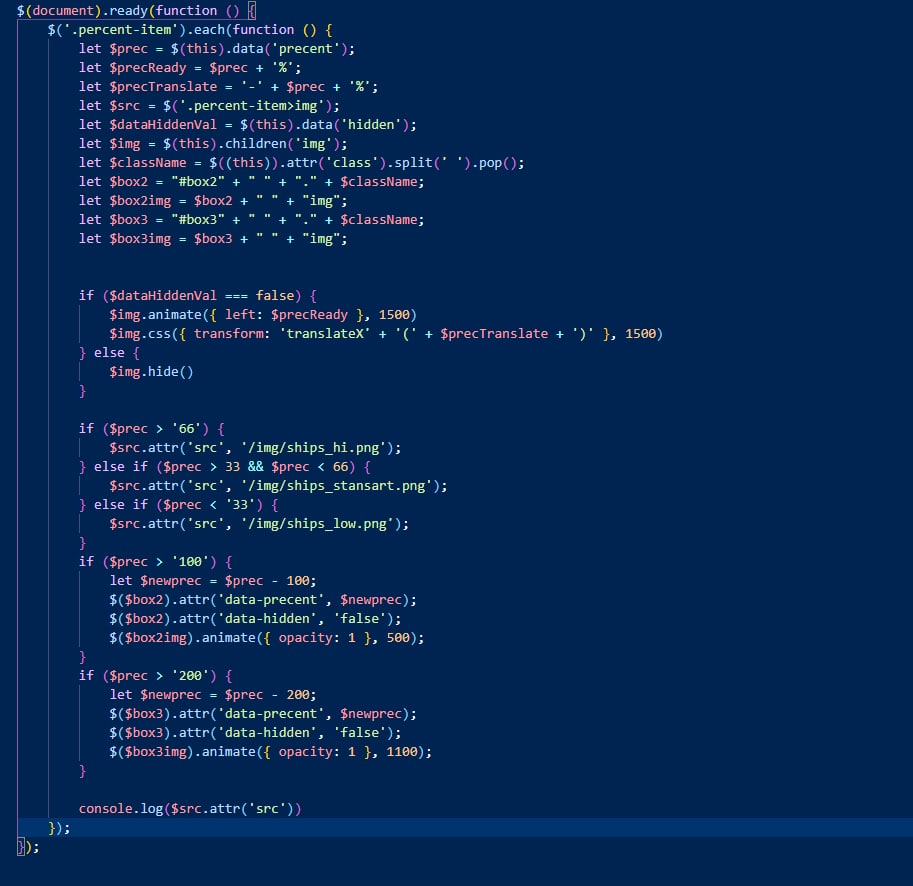The image size is (913, 886).
Task: Click the $box2img animate opacity 500 line
Action: 267,637
